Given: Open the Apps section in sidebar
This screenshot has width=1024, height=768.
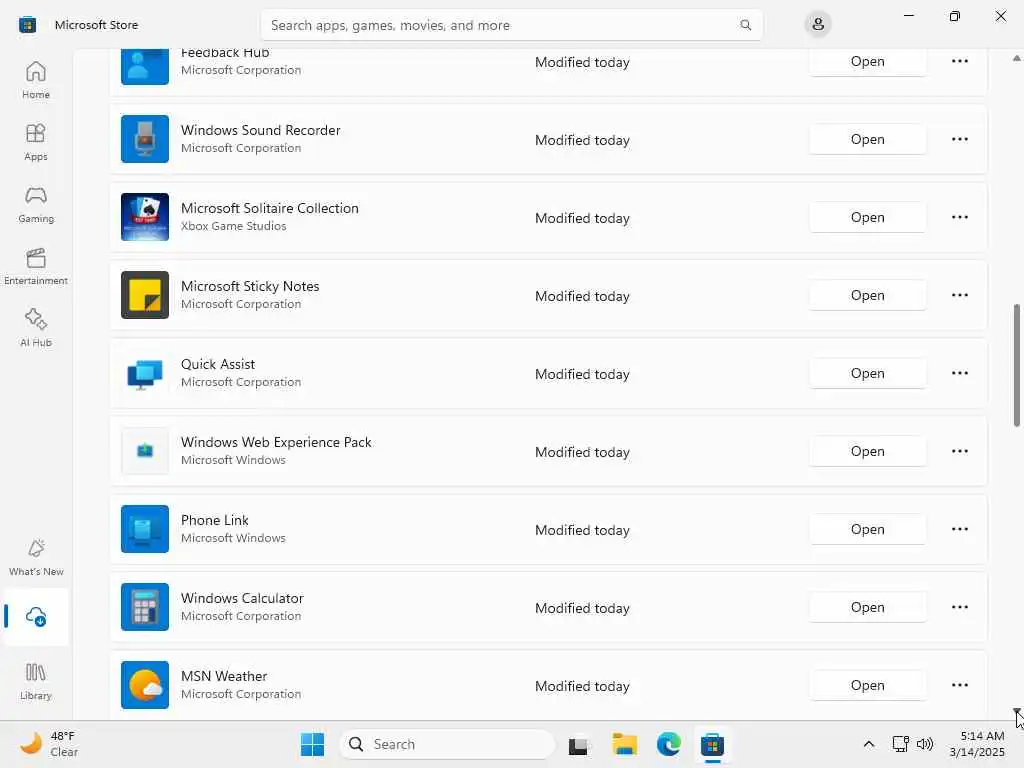Looking at the screenshot, I should click(x=36, y=142).
